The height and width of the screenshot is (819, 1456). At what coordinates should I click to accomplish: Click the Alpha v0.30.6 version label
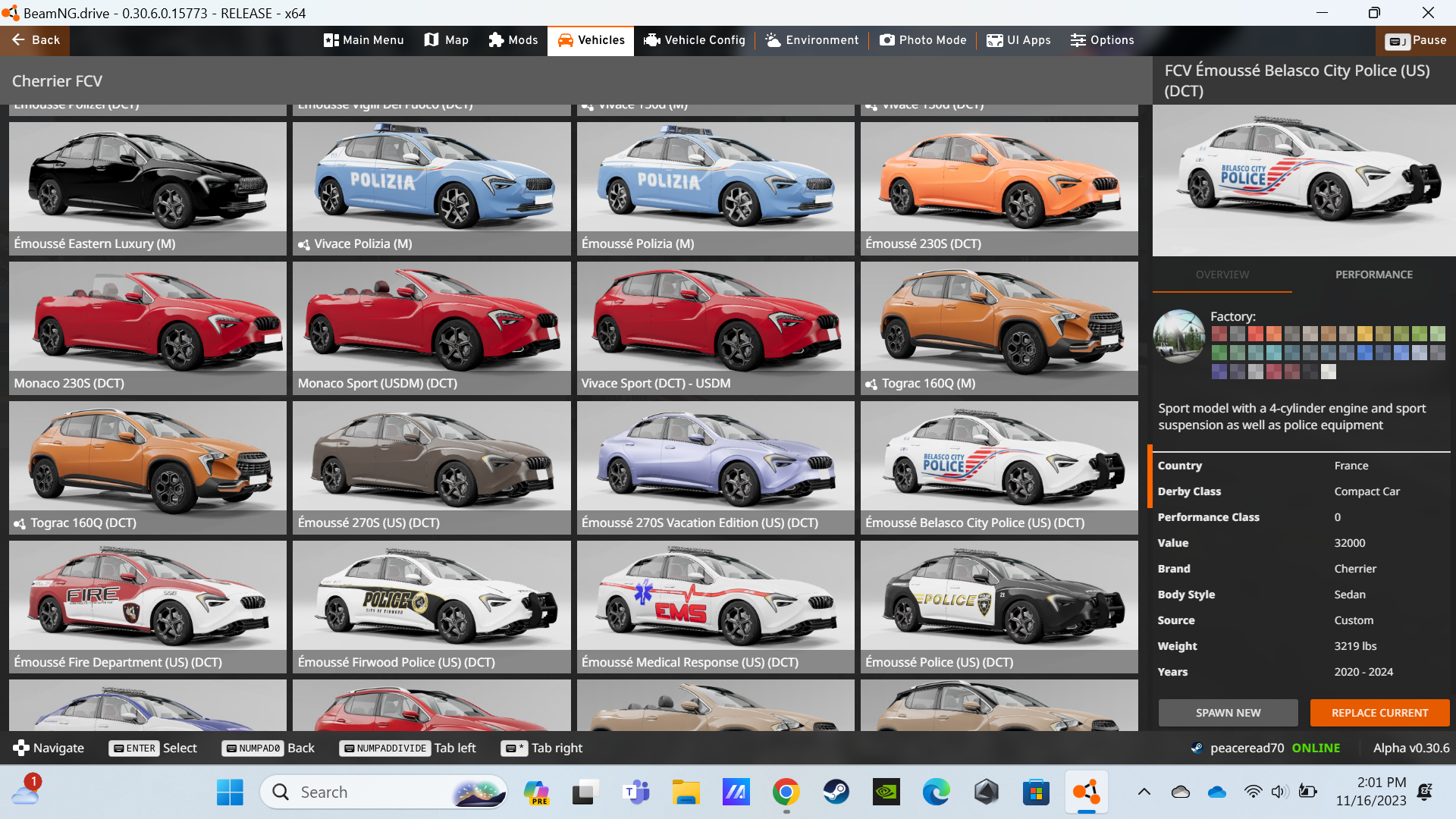point(1411,748)
